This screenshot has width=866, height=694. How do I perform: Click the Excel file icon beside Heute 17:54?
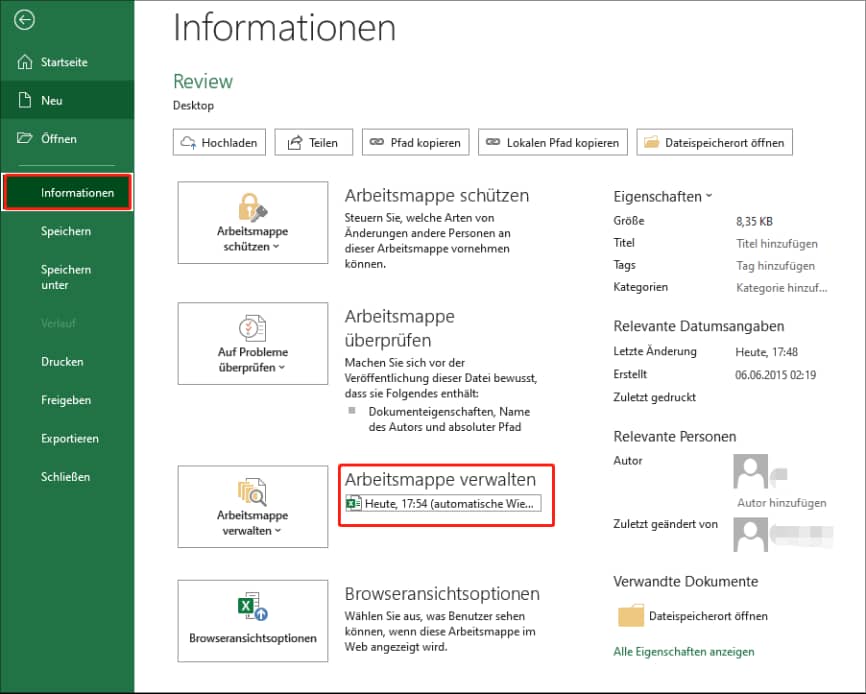click(353, 504)
